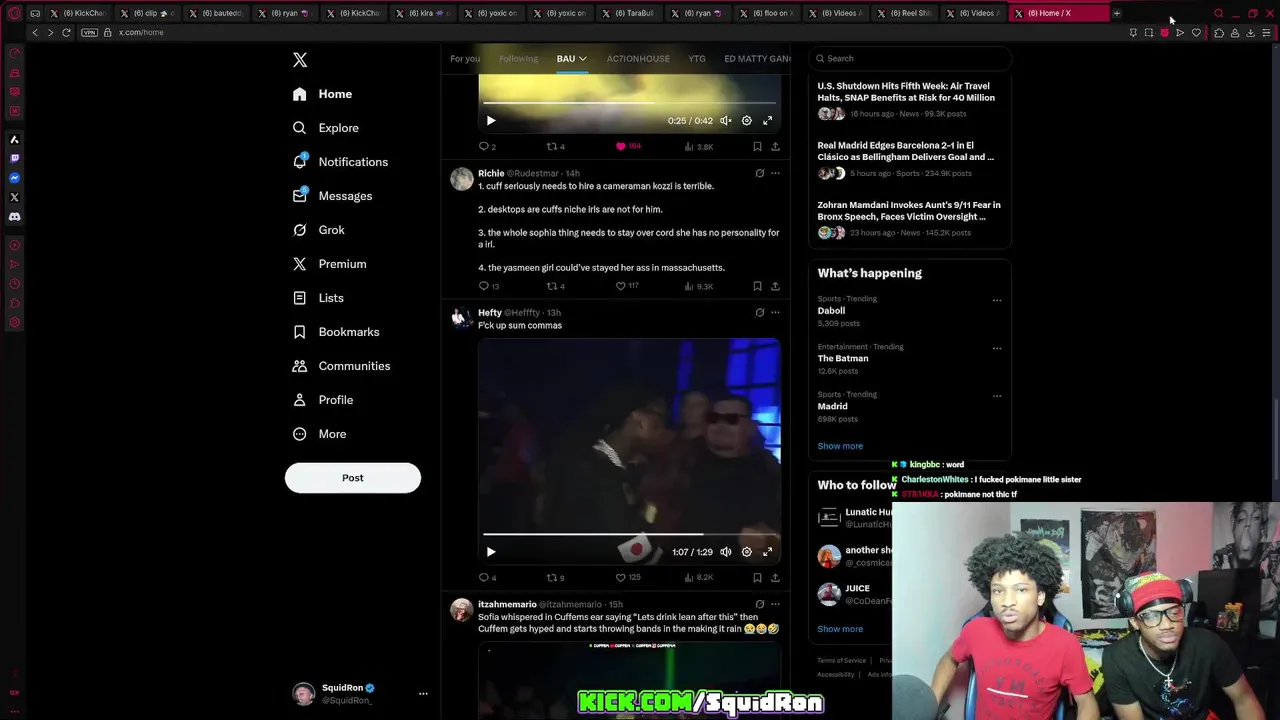Go back in browser
This screenshot has height=720, width=1280.
pos(35,32)
